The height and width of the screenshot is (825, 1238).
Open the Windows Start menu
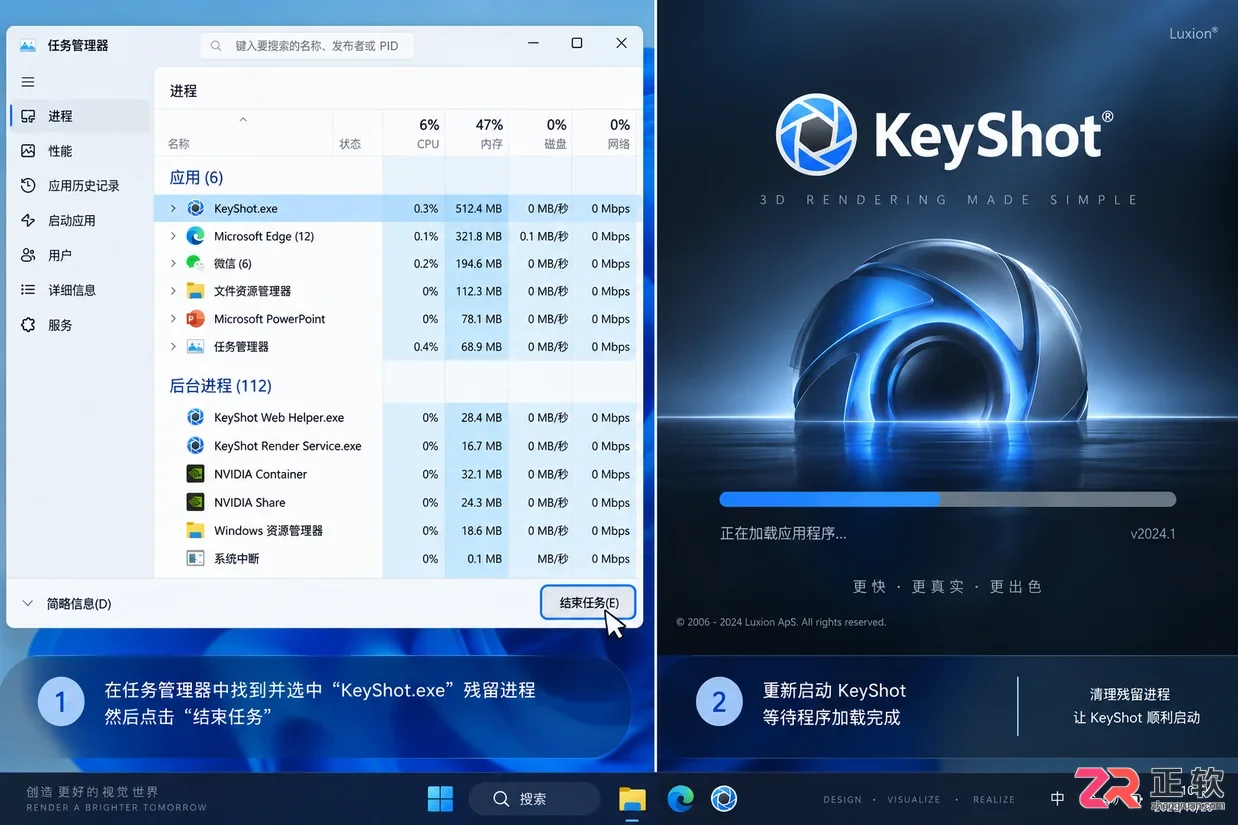440,799
